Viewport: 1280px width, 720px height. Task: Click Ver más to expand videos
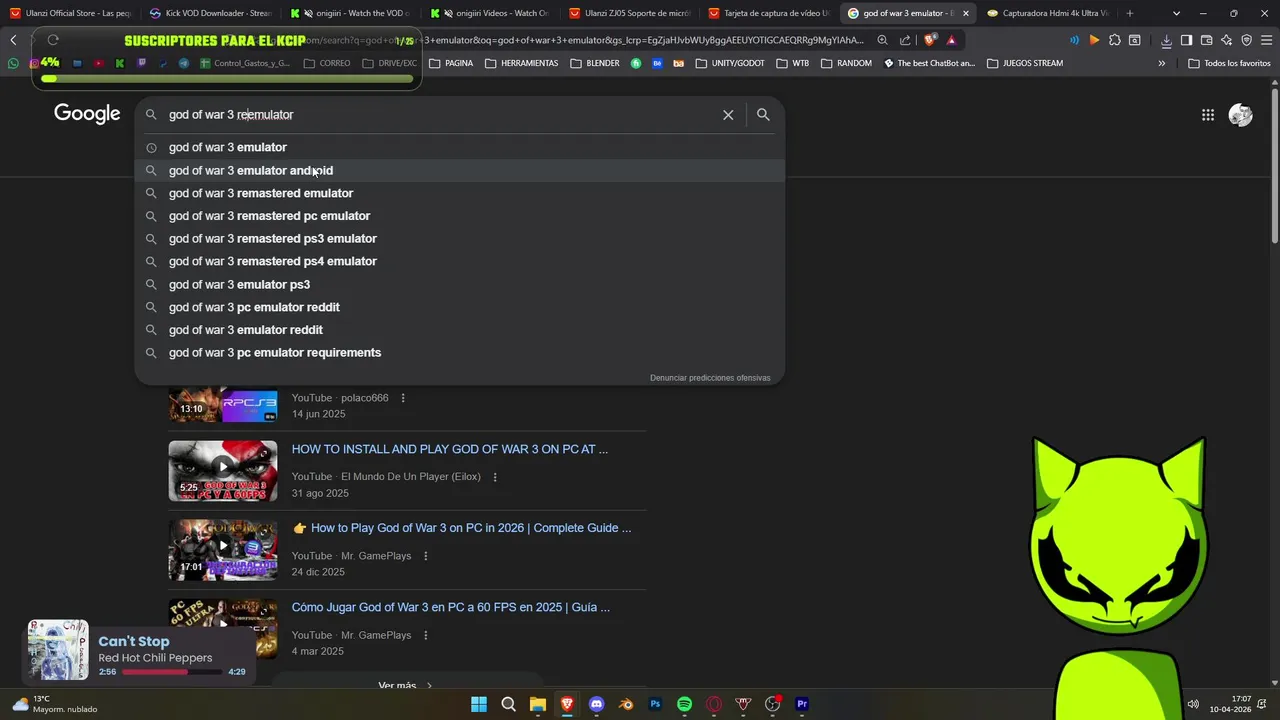(406, 685)
